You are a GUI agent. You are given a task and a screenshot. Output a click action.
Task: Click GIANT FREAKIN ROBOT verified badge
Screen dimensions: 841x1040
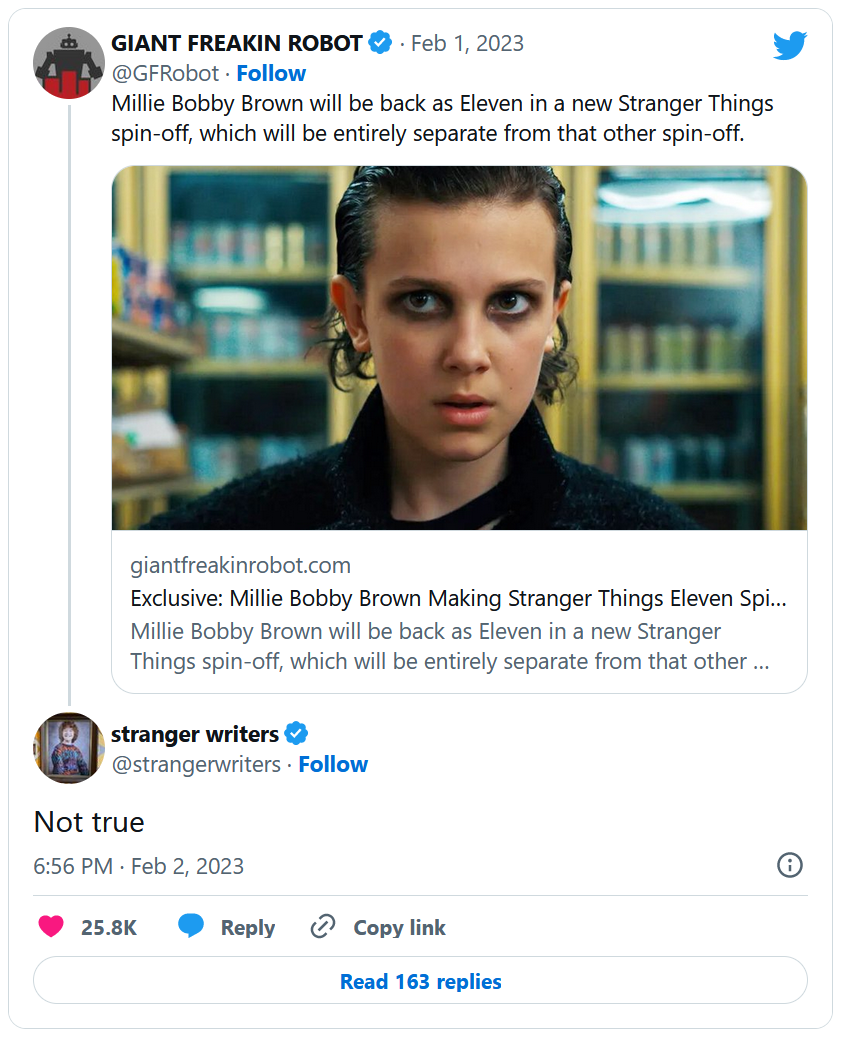[x=381, y=43]
